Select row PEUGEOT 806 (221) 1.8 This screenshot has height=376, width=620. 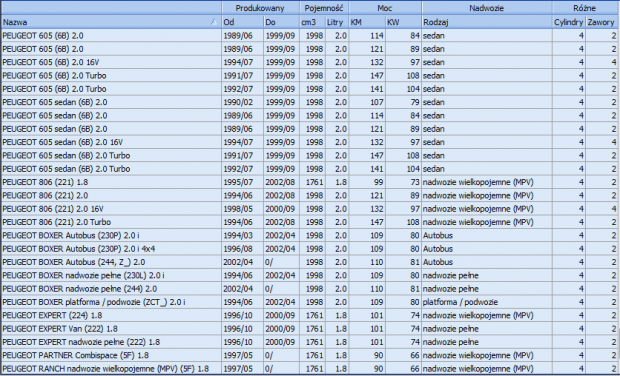click(x=310, y=182)
